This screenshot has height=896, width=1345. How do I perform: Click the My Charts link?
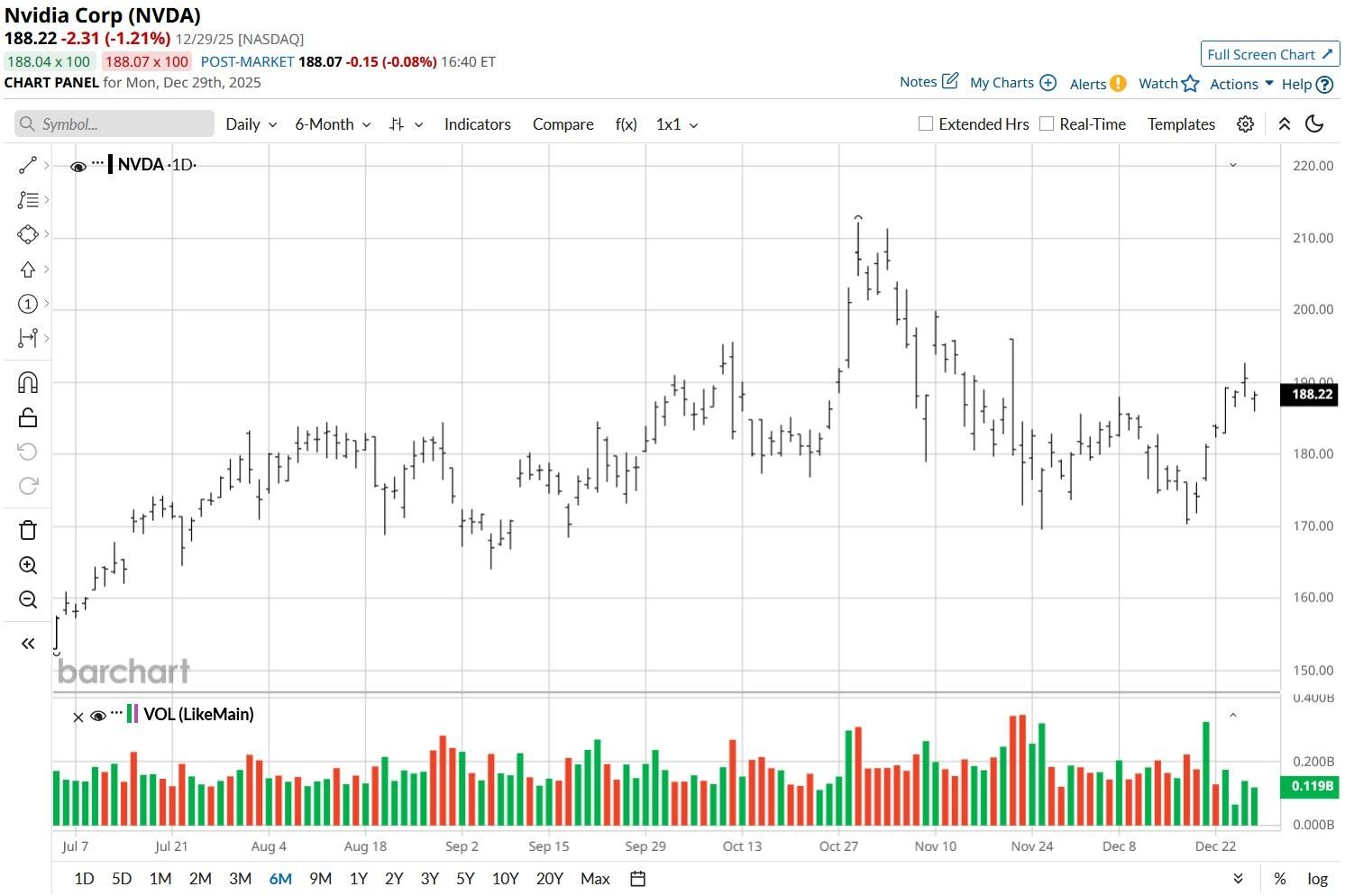coord(1002,82)
